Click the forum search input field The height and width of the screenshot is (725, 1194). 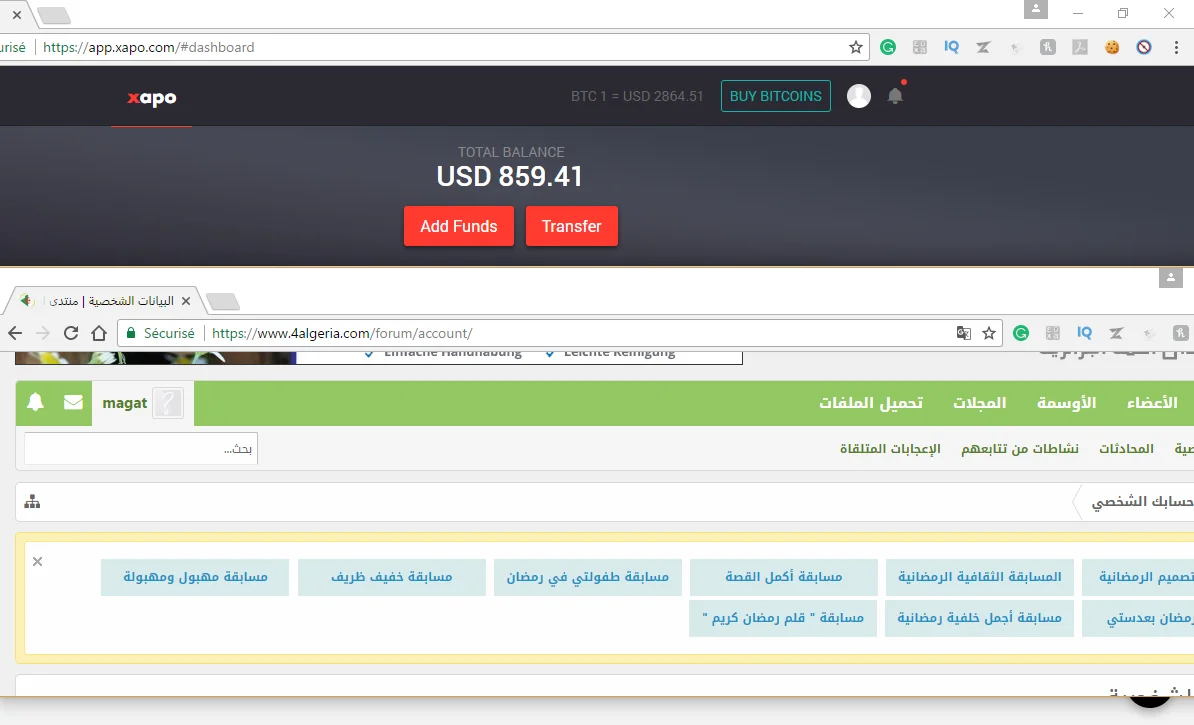[141, 449]
